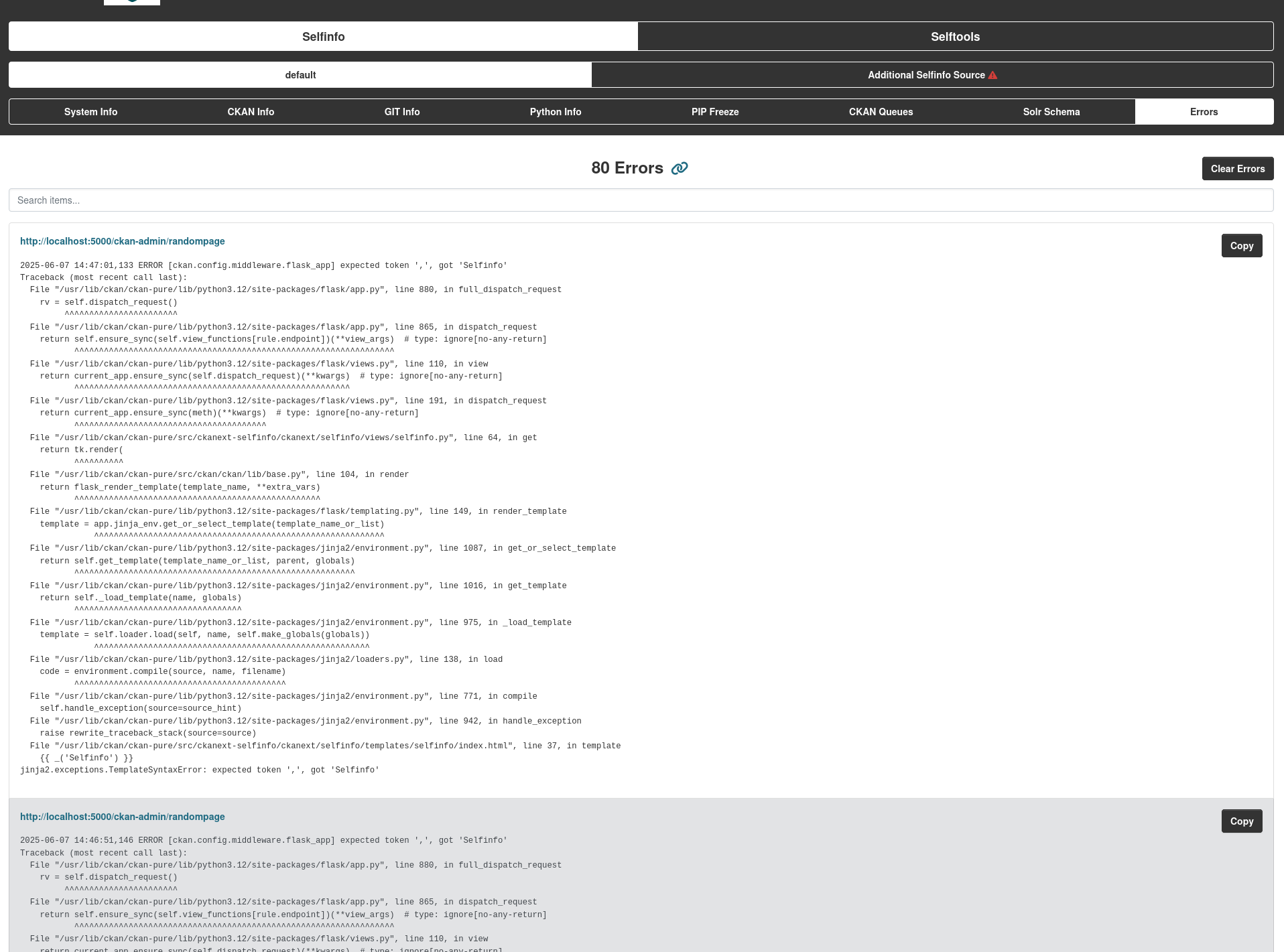Open Additional Selfinfo Source tab
Image resolution: width=1284 pixels, height=952 pixels.
pyautogui.click(x=932, y=75)
